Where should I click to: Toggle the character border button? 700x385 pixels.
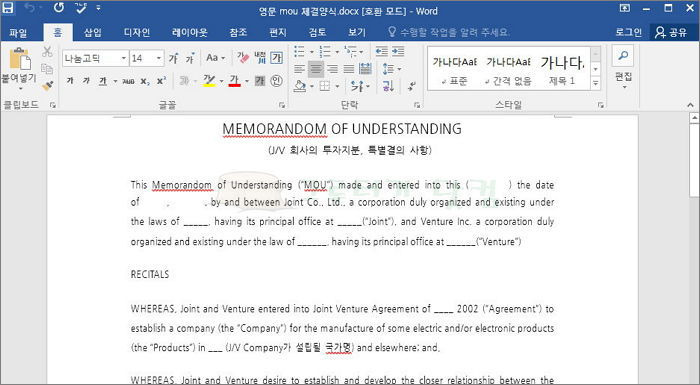277,58
